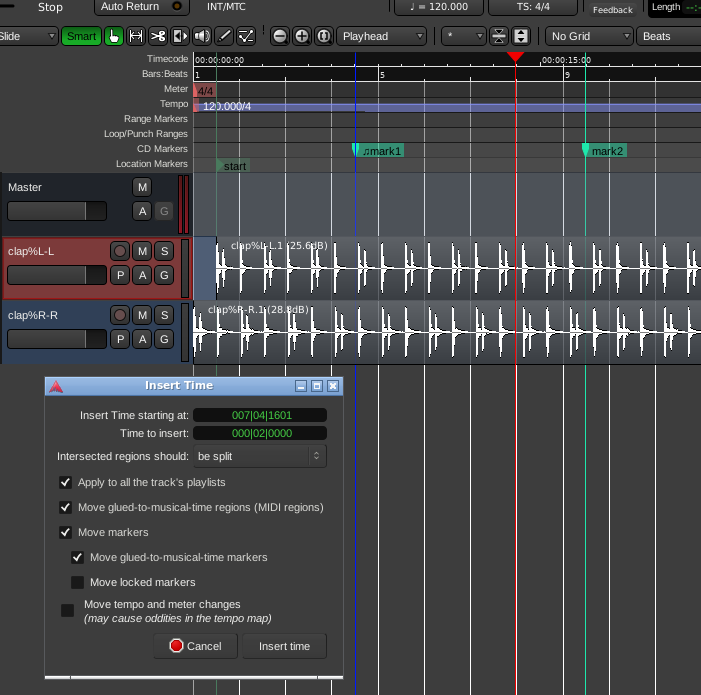Click the zoom in (plus) button
The height and width of the screenshot is (695, 701).
(302, 36)
